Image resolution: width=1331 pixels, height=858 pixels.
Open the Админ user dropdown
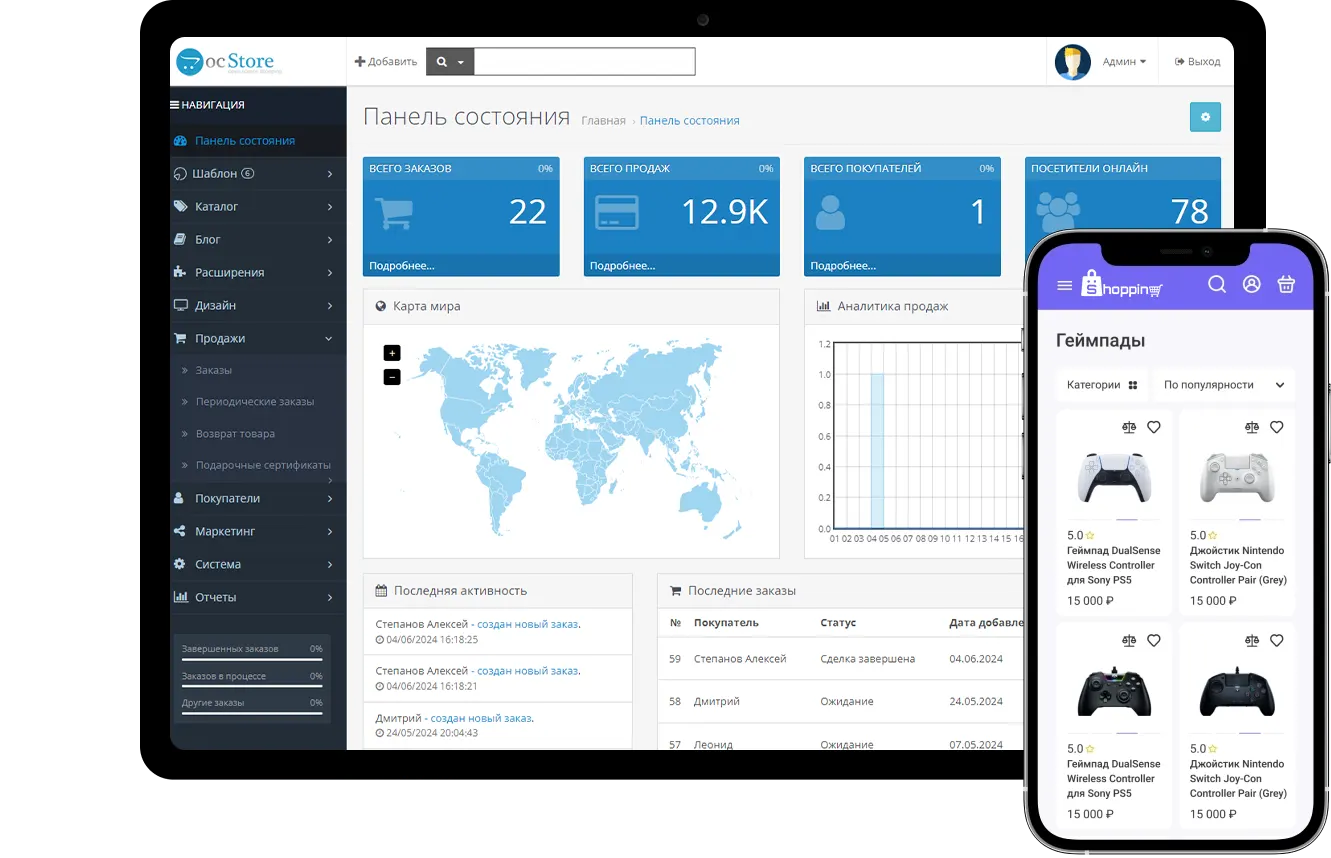point(1124,62)
